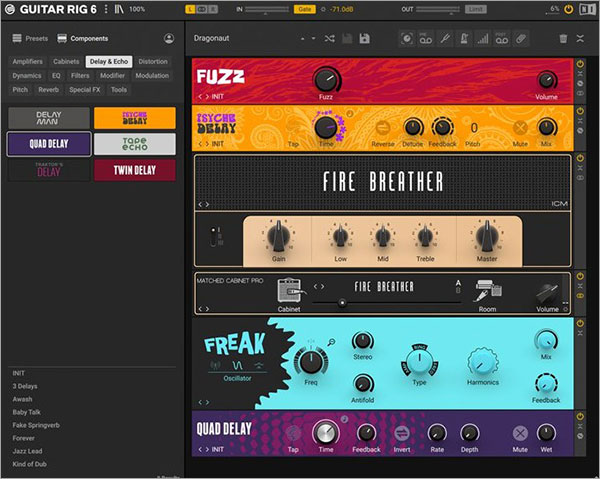
Task: Step Fuzz preset with arrows near INIT
Action: [204, 97]
